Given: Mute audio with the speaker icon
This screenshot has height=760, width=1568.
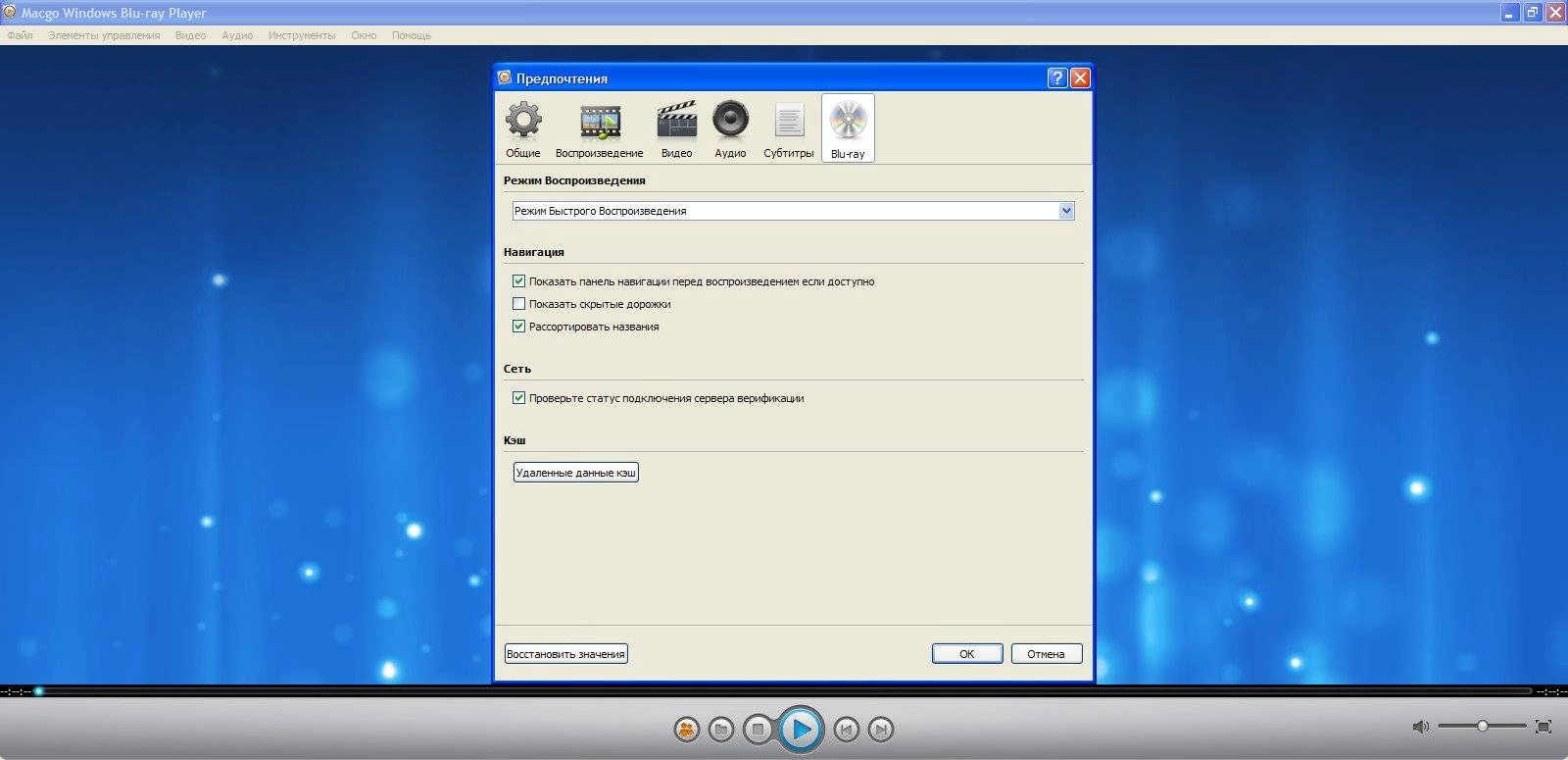Looking at the screenshot, I should point(1420,727).
